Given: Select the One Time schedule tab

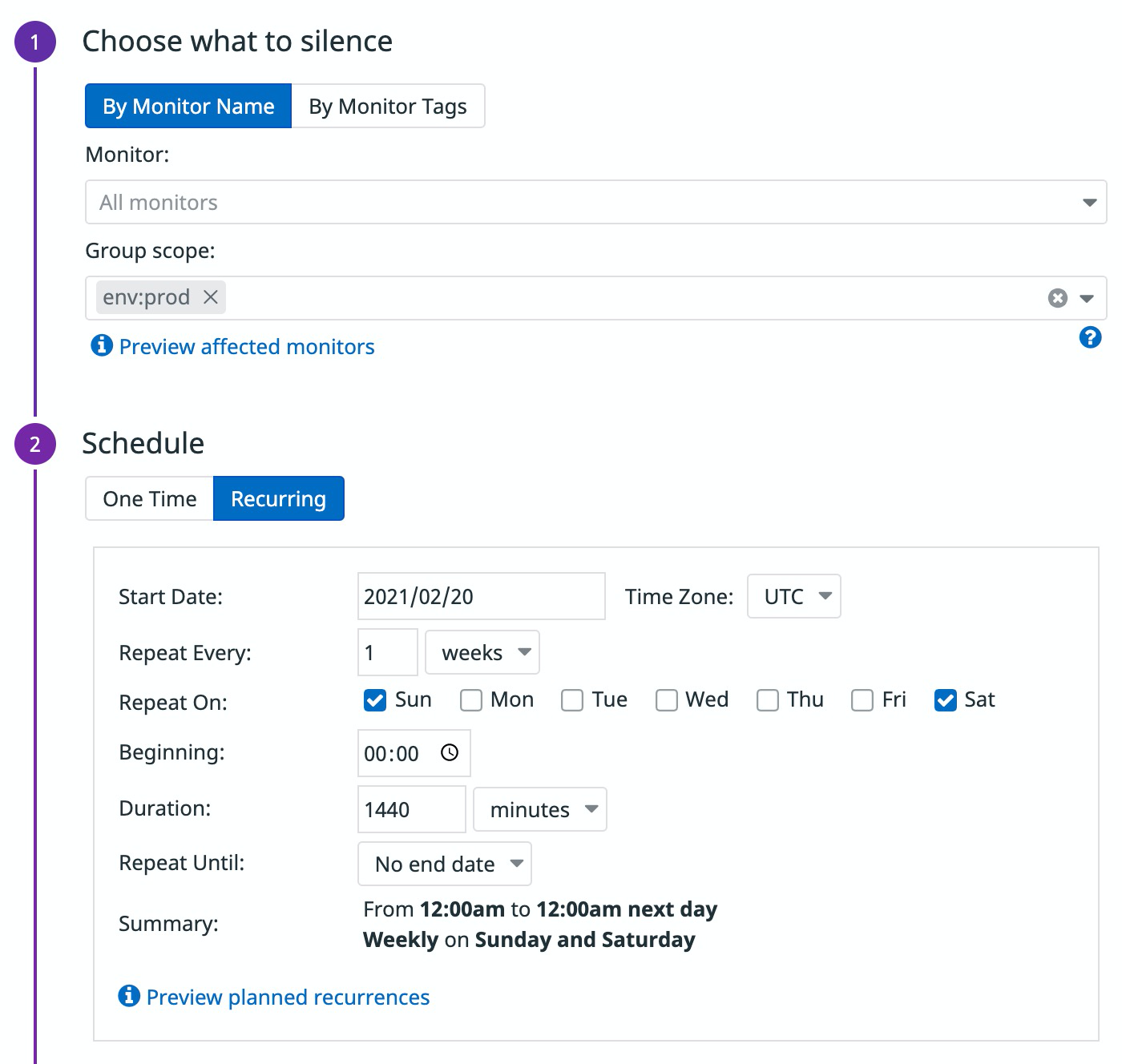Looking at the screenshot, I should point(150,498).
